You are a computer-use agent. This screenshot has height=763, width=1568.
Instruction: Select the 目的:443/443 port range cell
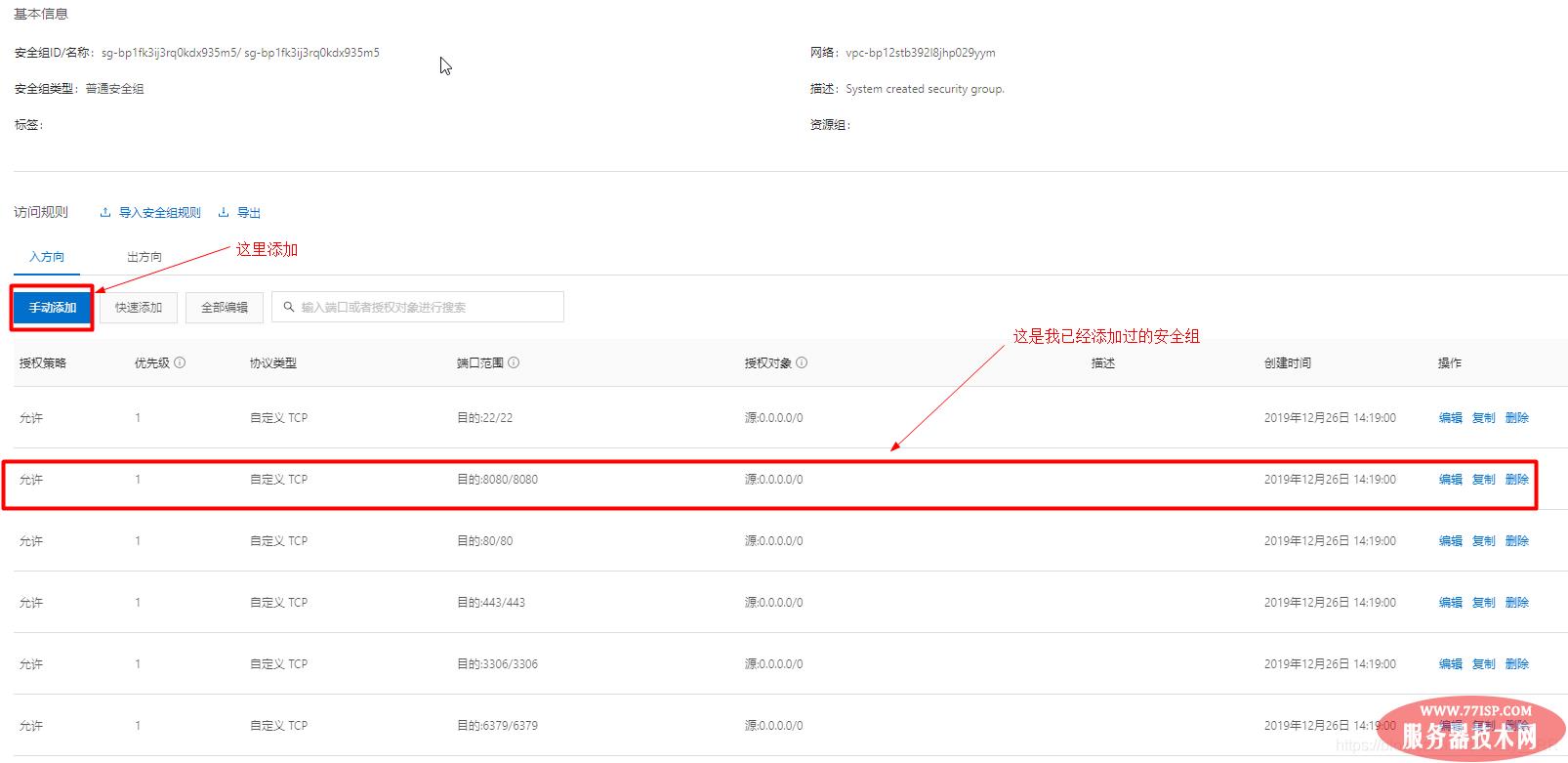491,603
